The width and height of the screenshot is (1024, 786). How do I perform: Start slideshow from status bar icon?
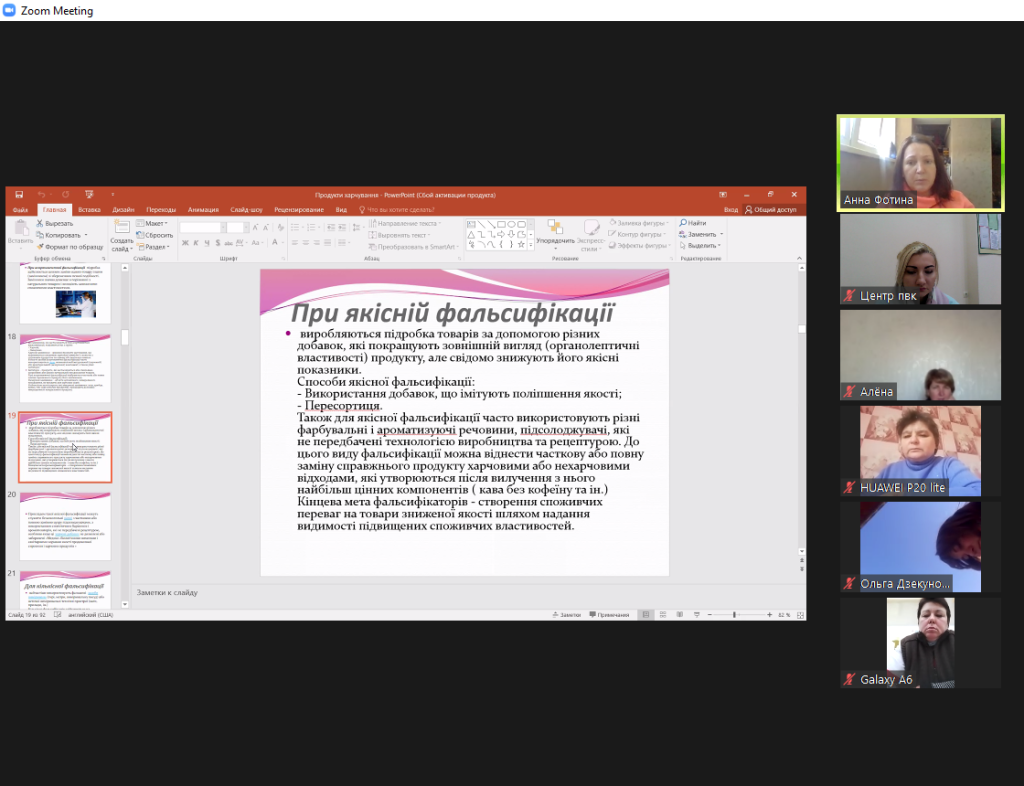(x=695, y=615)
